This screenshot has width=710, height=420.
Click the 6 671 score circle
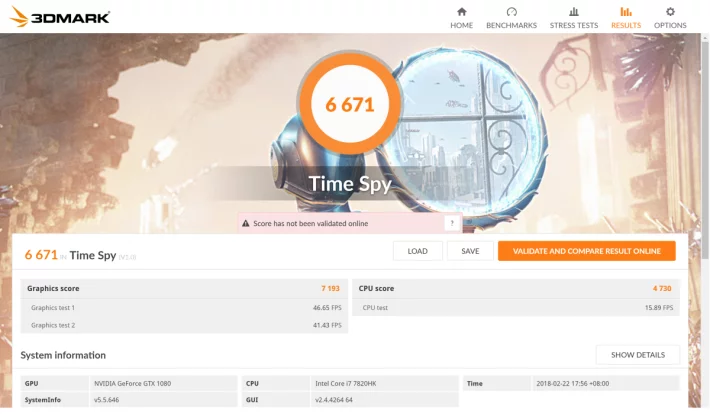point(350,105)
